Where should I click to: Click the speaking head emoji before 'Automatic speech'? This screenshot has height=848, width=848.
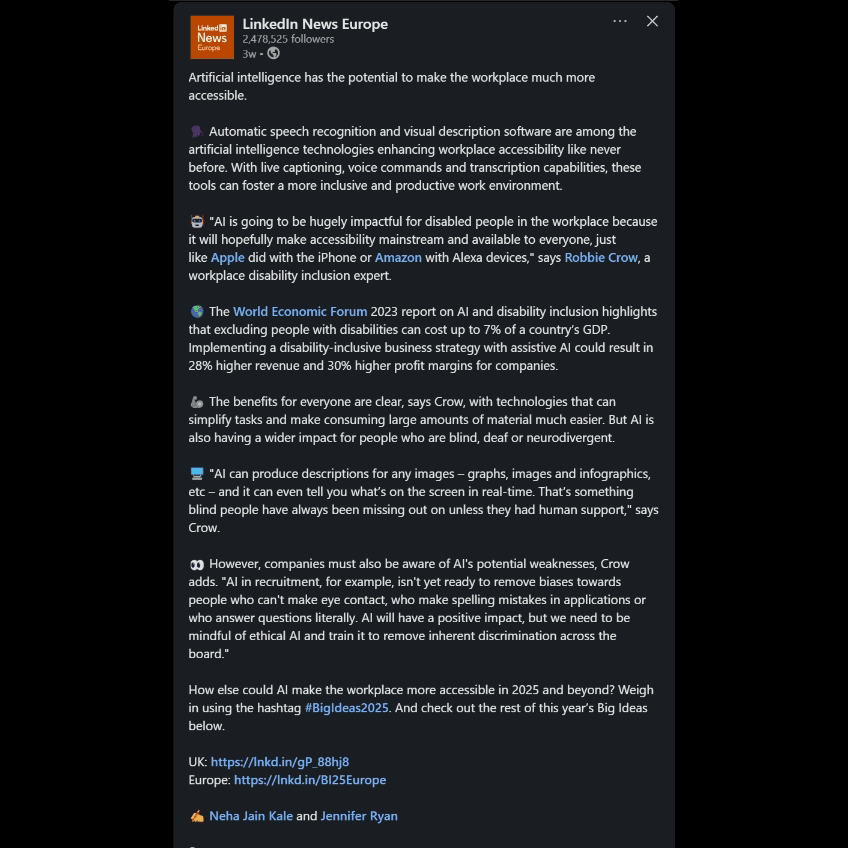(197, 131)
